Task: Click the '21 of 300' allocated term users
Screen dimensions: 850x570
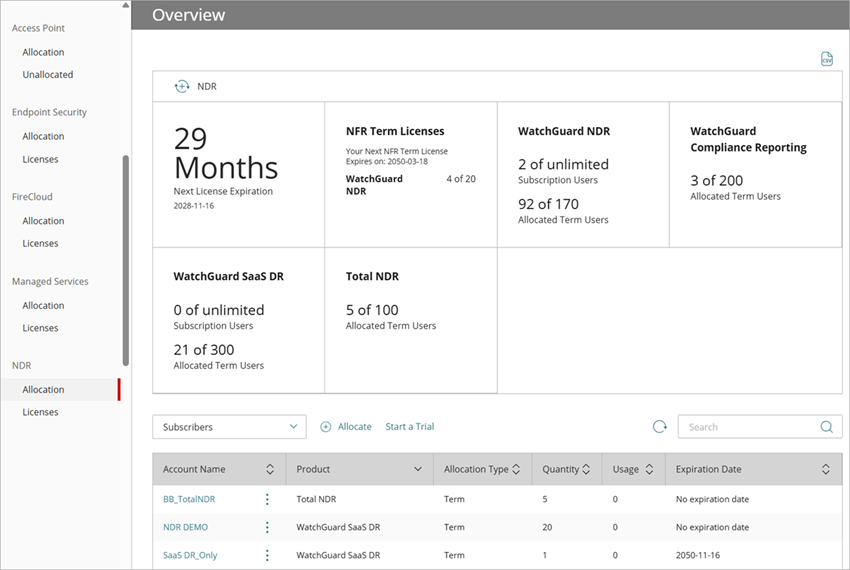Action: 204,350
